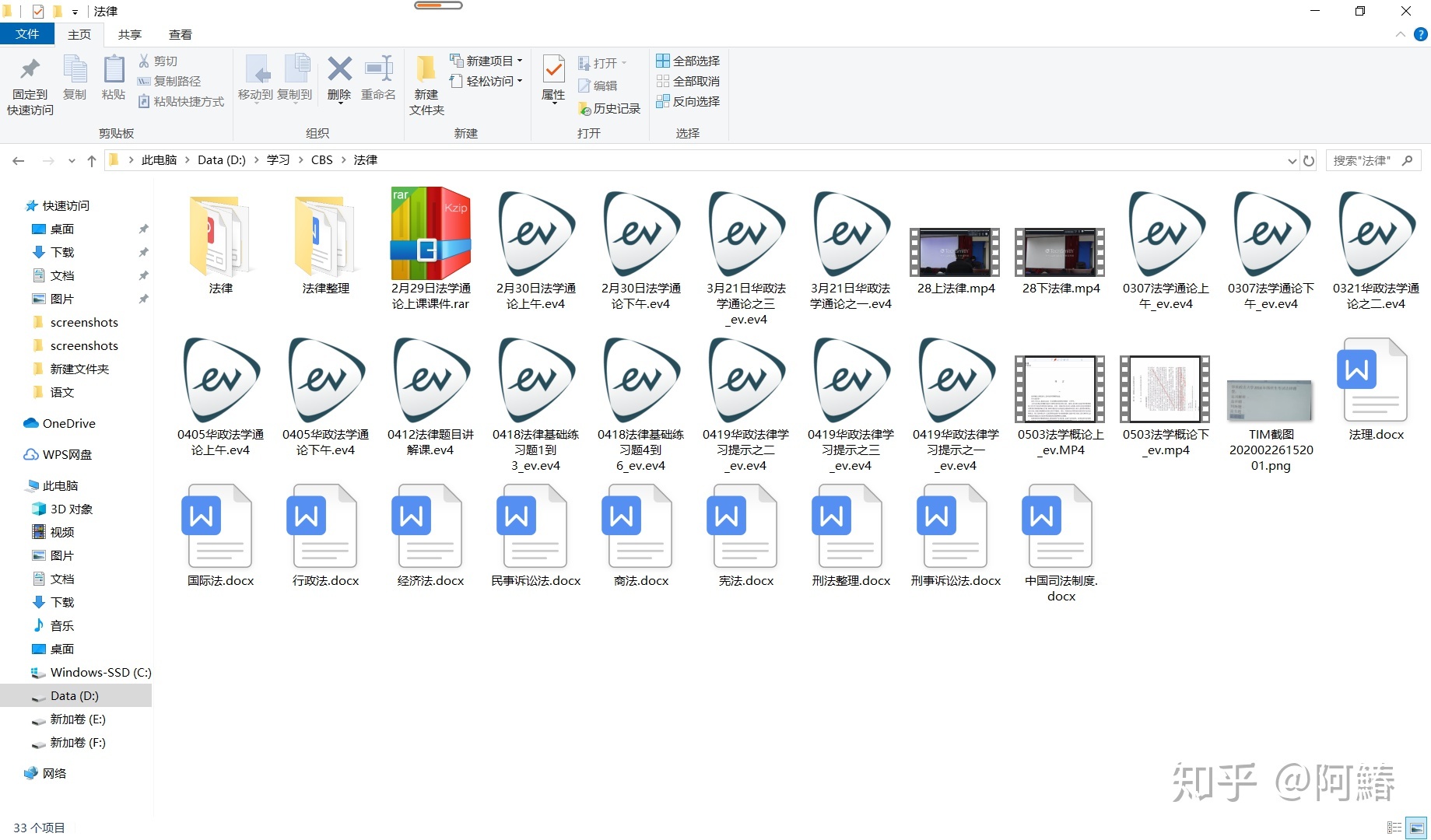Viewport: 1431px width, 840px height.
Task: Select OneDrive in the navigation pane
Action: (60, 423)
